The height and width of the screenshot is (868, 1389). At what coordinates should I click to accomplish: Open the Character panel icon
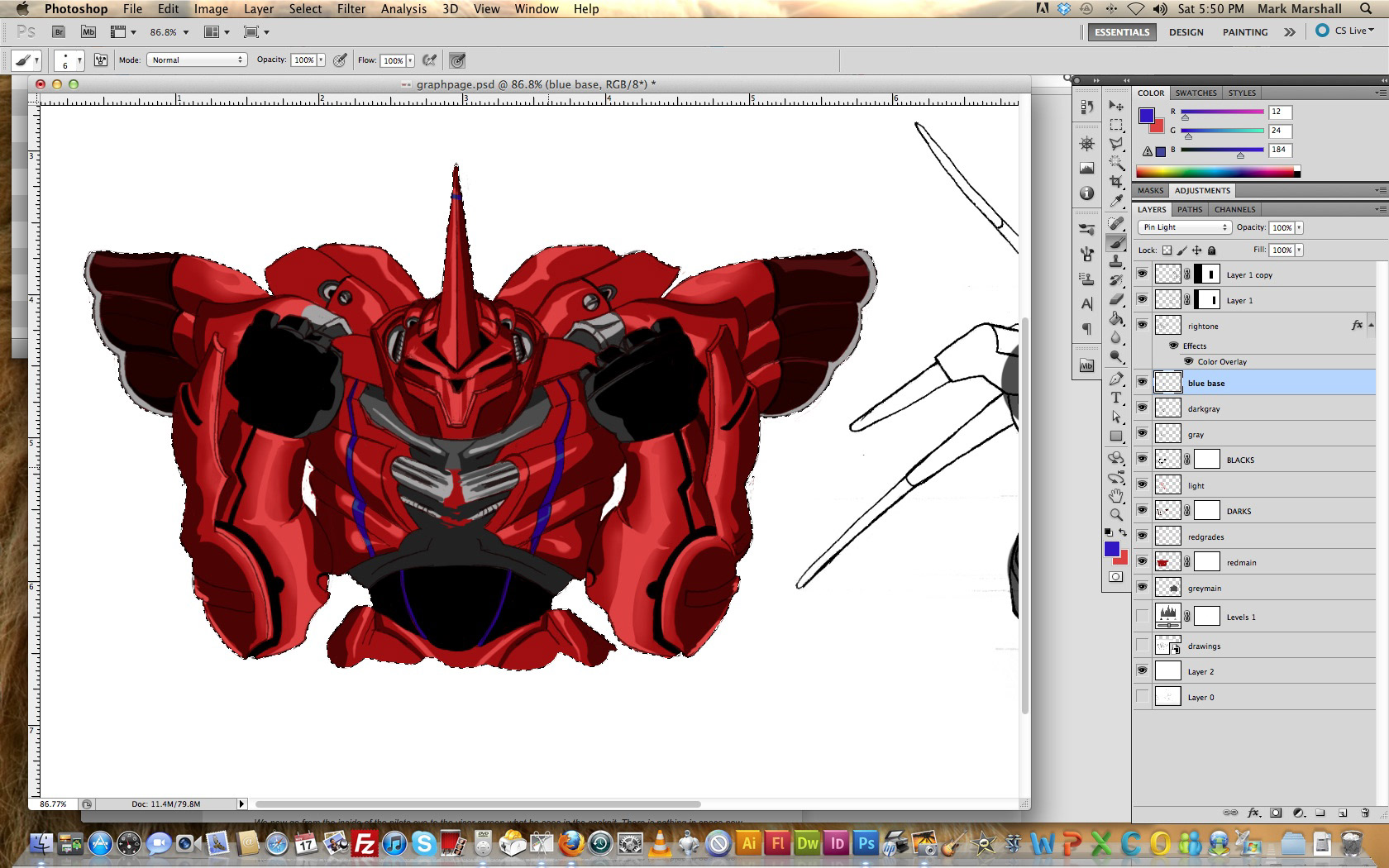(x=1087, y=303)
